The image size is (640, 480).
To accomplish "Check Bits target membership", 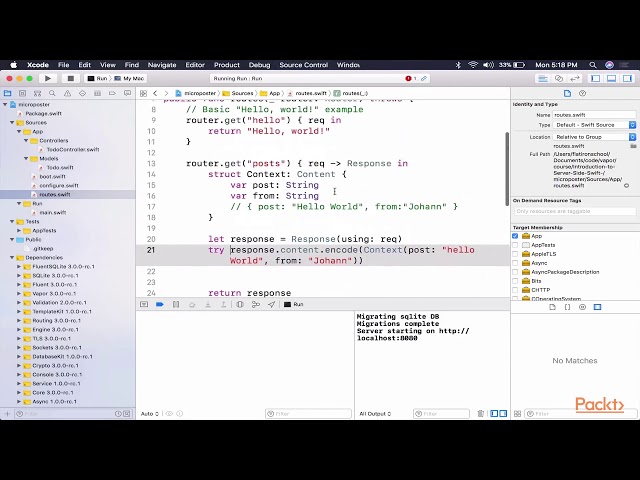I will click(x=515, y=281).
